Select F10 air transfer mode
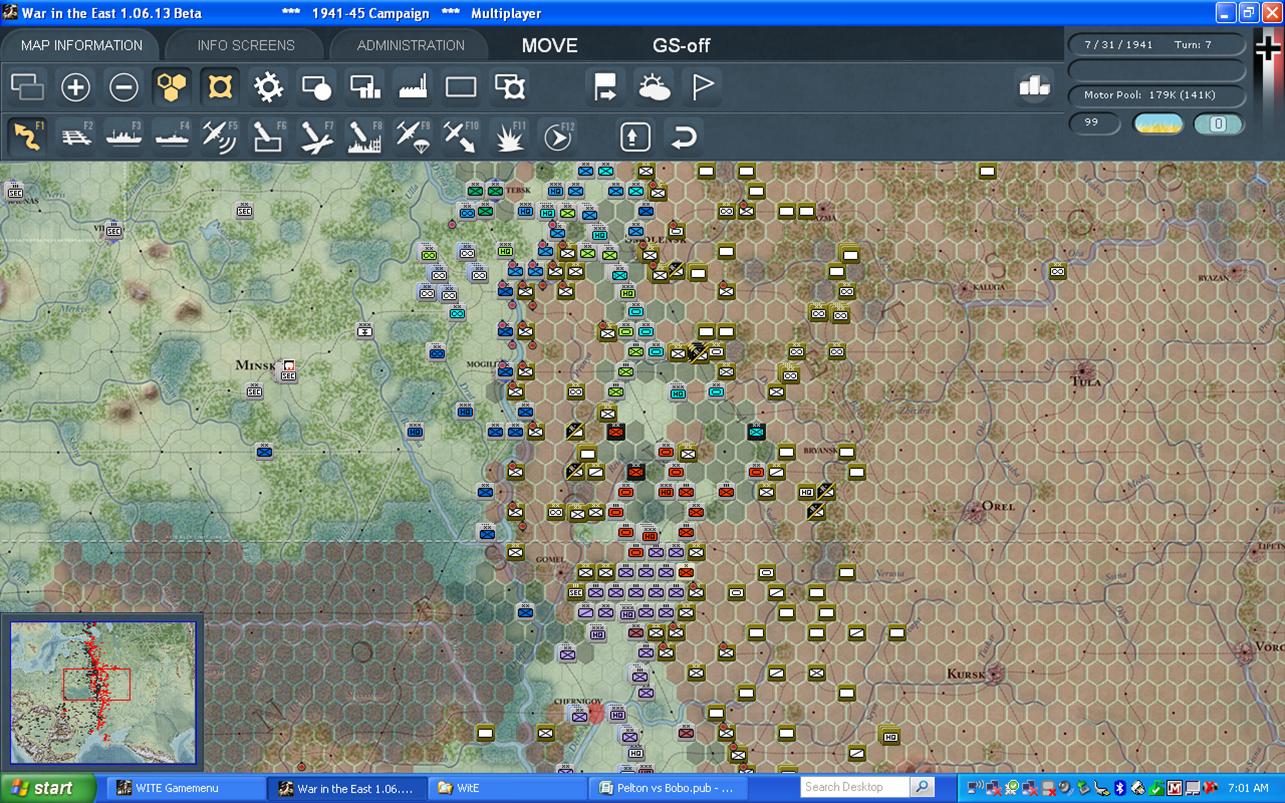This screenshot has width=1285, height=803. click(x=460, y=136)
